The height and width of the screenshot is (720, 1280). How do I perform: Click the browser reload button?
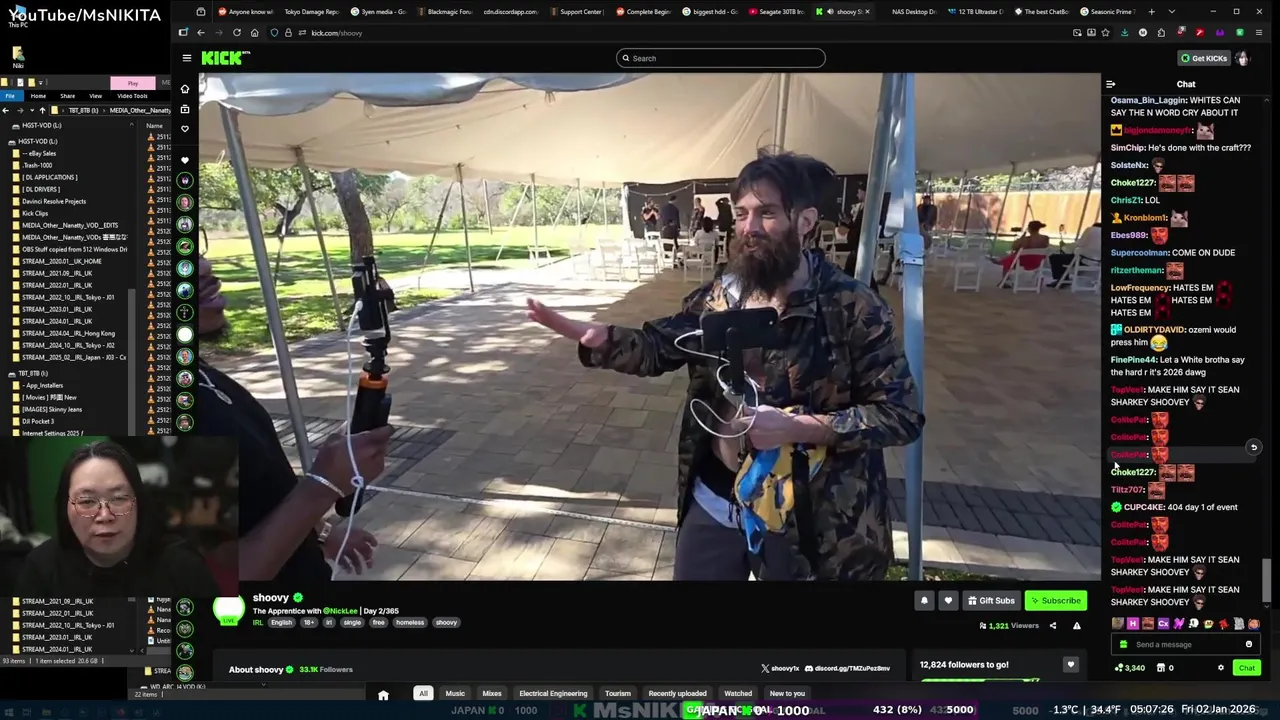(236, 33)
